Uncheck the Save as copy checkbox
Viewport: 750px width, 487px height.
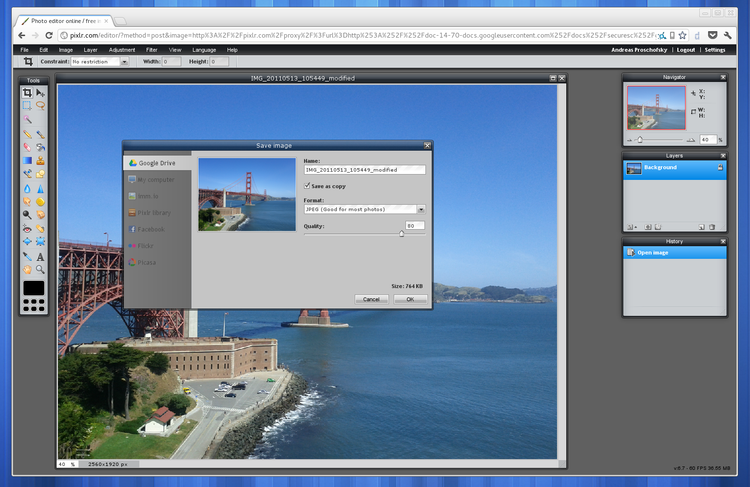[x=307, y=185]
